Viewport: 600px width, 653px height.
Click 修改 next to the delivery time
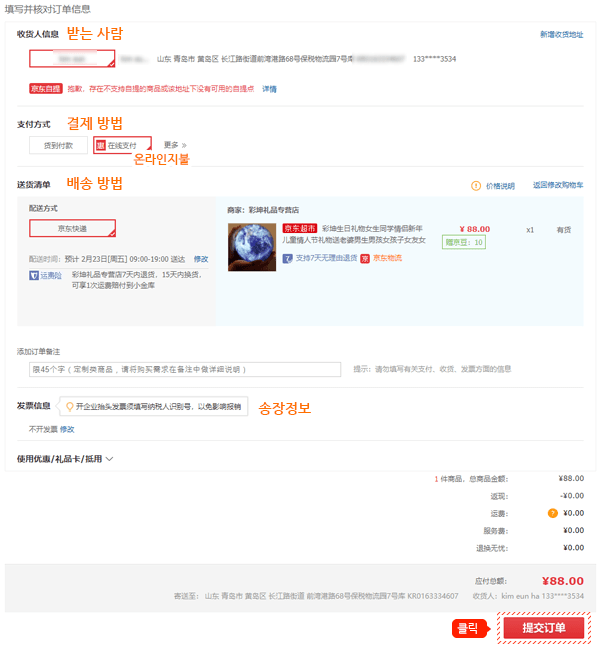click(x=201, y=259)
